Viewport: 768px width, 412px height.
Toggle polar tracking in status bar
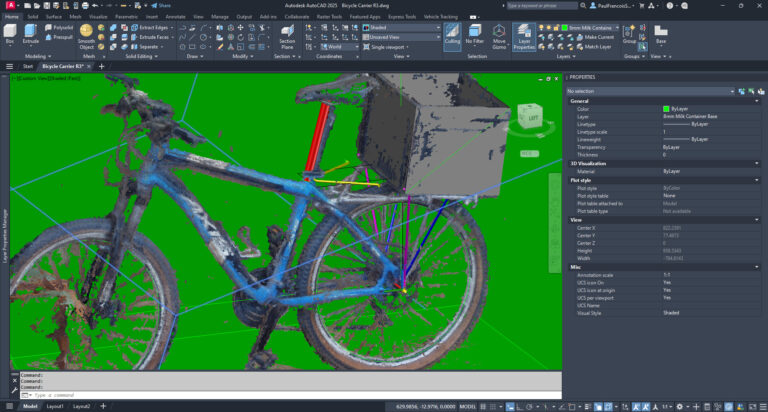(529, 407)
